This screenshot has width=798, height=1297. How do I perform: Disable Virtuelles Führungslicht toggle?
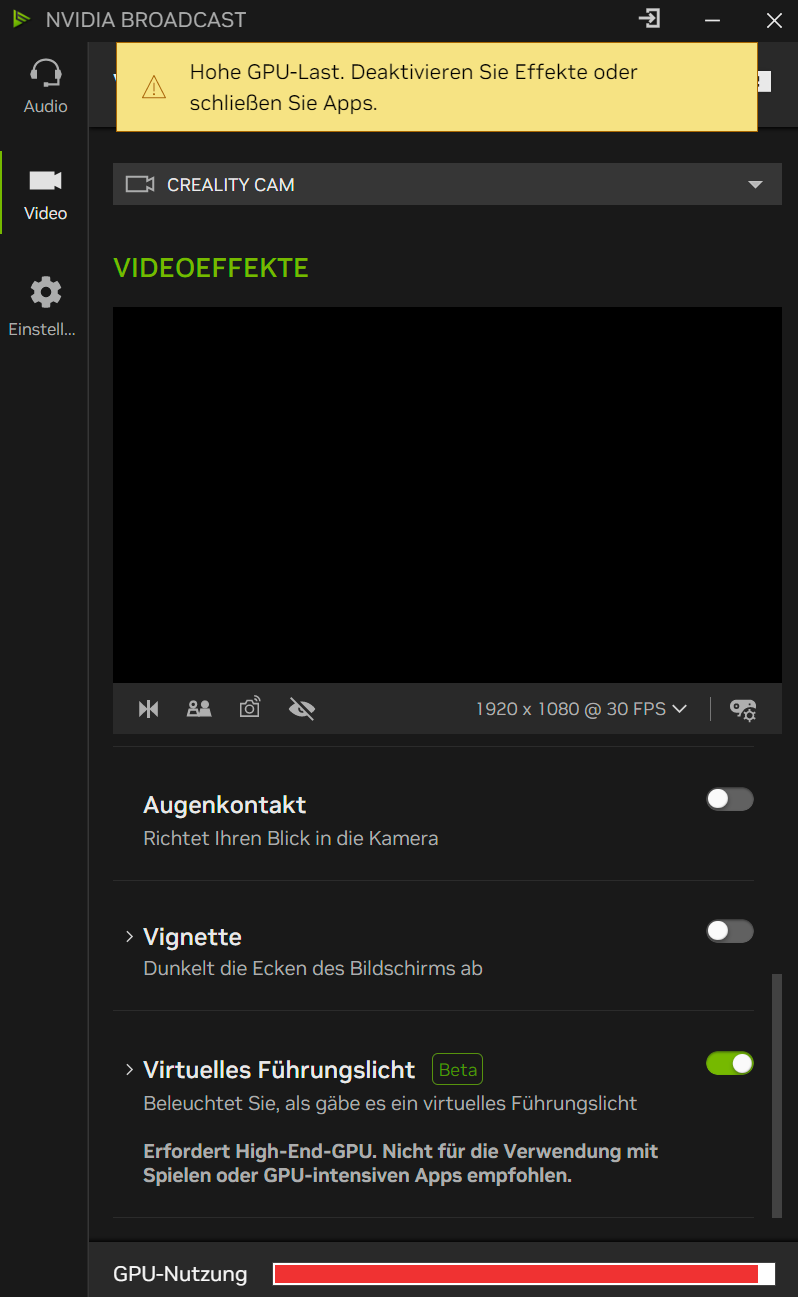coord(730,1063)
